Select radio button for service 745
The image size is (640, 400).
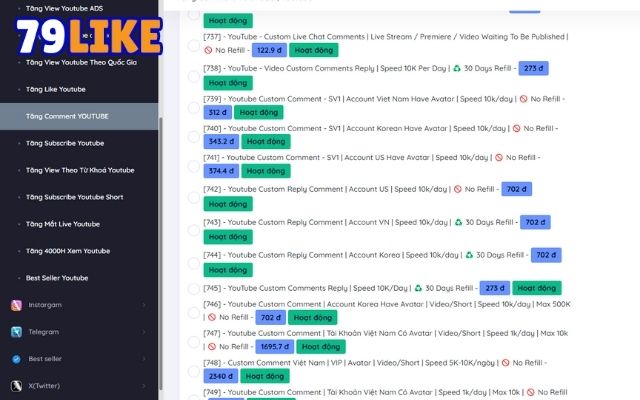click(193, 289)
